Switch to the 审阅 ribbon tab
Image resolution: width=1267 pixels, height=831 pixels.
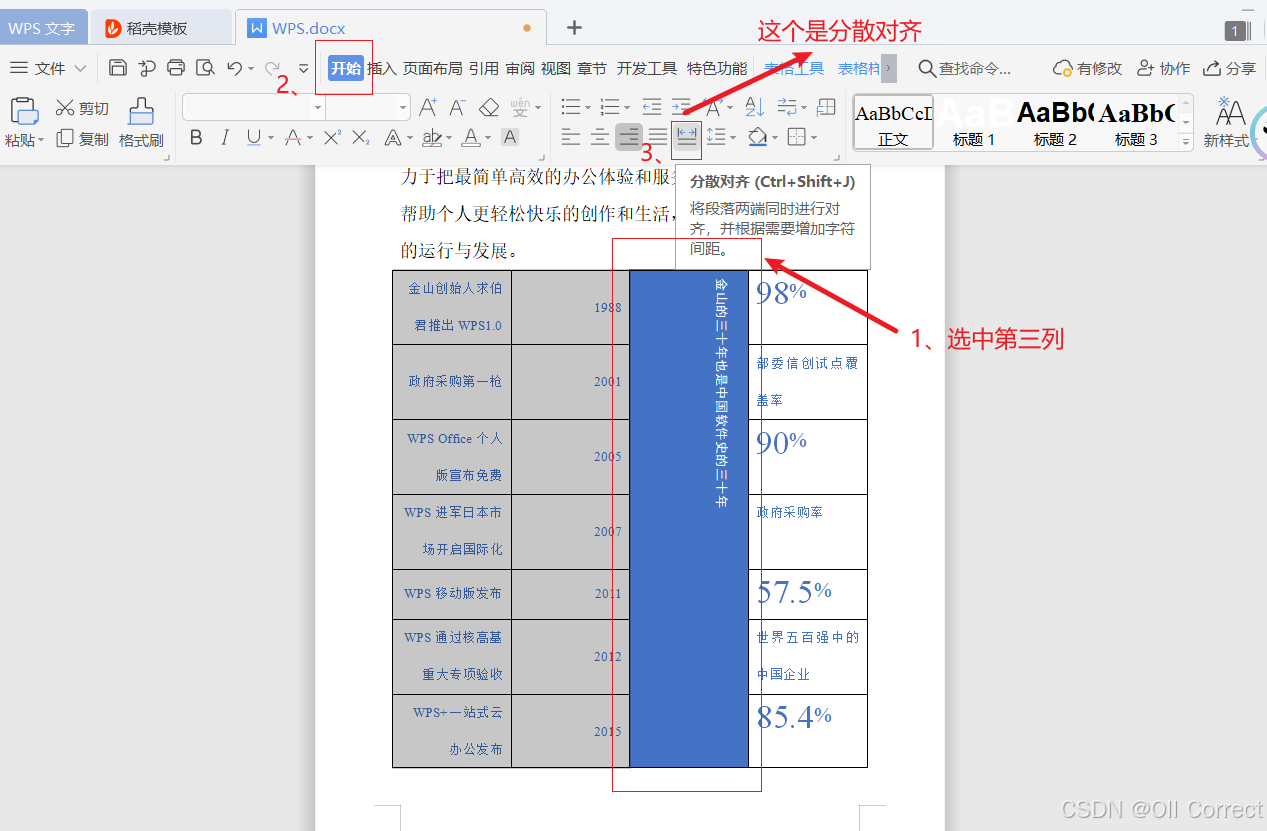click(520, 68)
